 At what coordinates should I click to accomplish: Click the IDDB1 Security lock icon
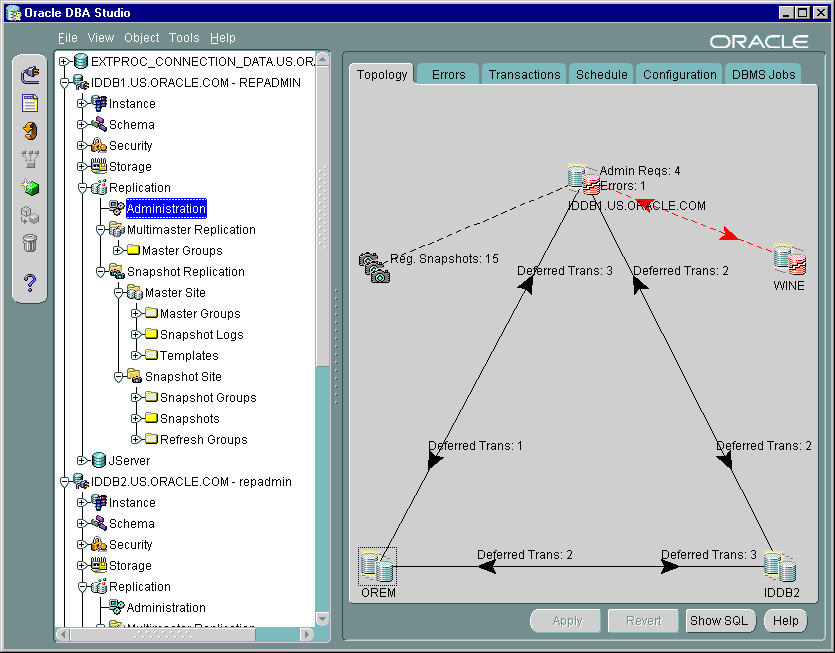(99, 145)
